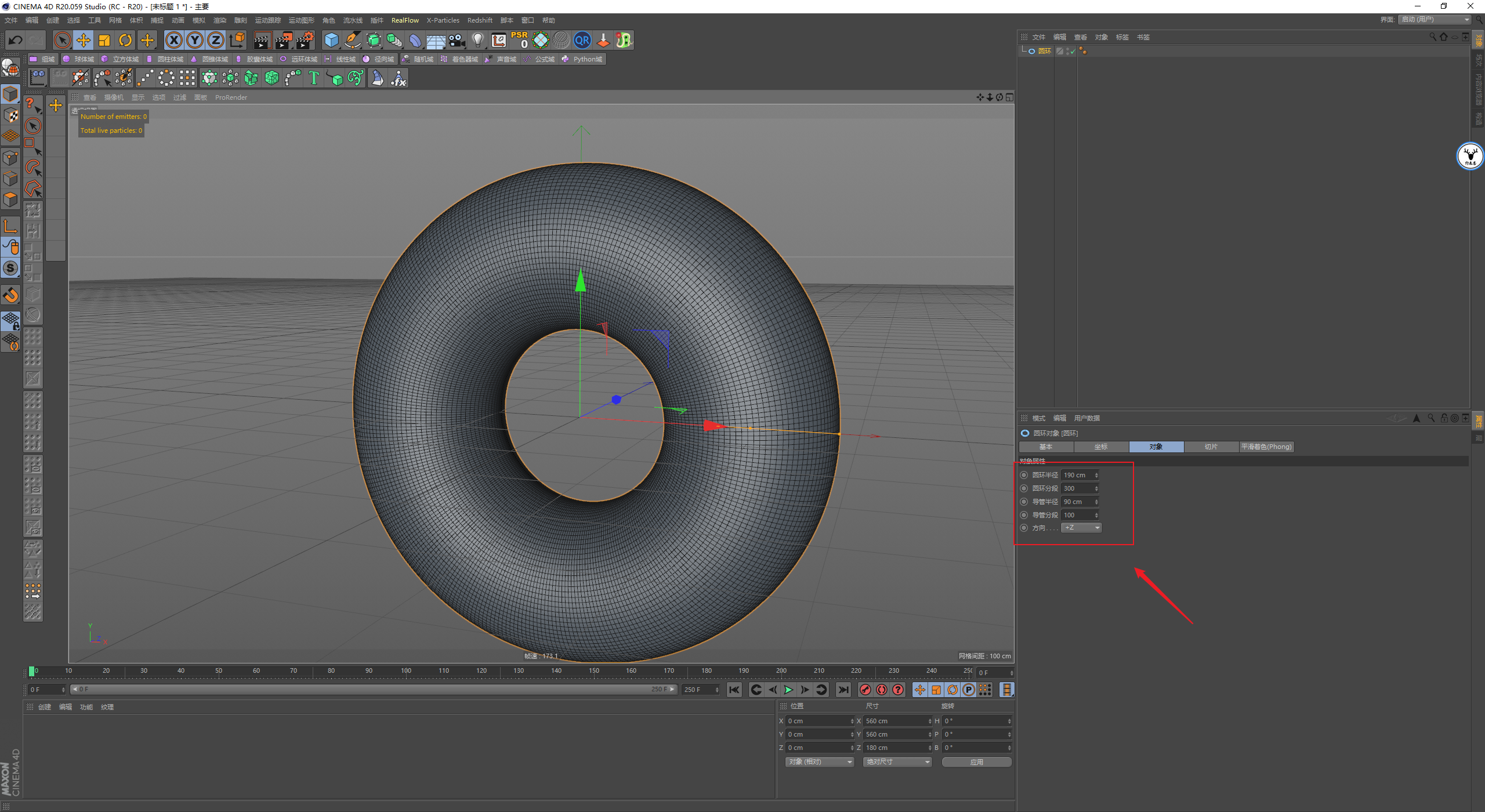Add the MoGraph Text green T icon
The width and height of the screenshot is (1485, 812).
314,78
